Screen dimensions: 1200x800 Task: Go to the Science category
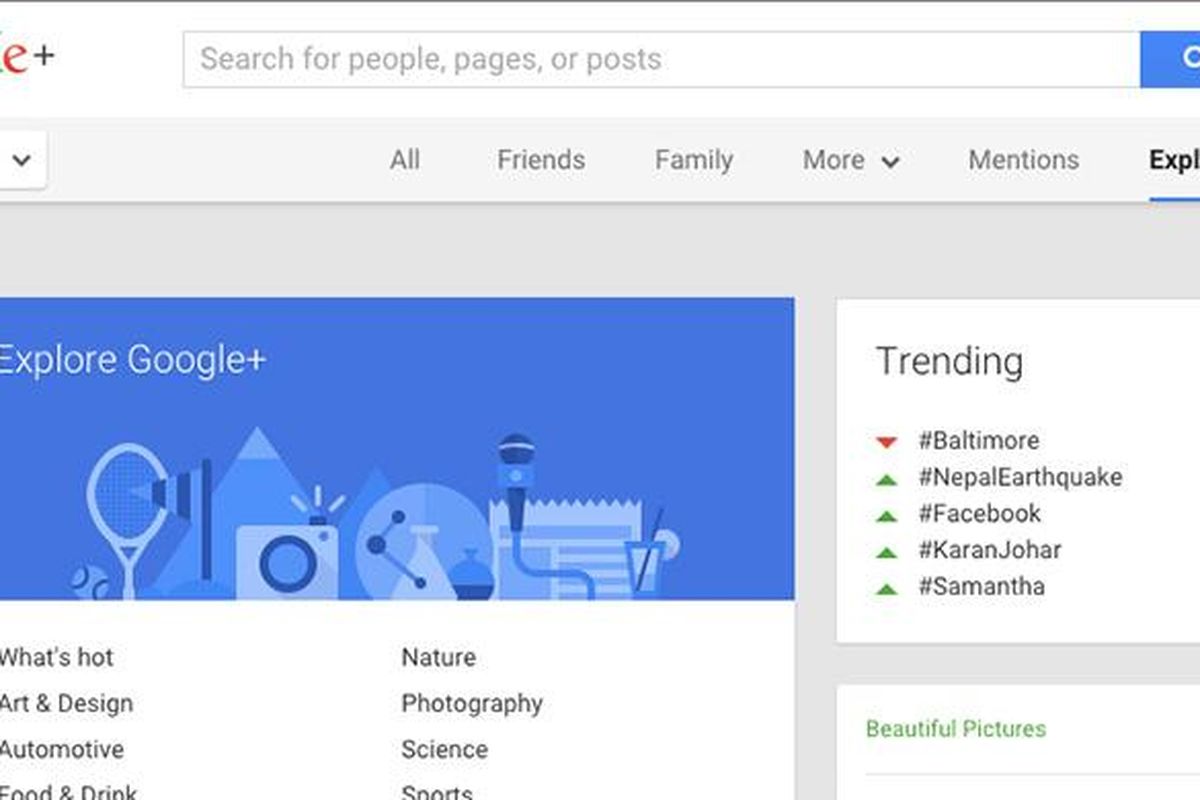pyautogui.click(x=445, y=750)
